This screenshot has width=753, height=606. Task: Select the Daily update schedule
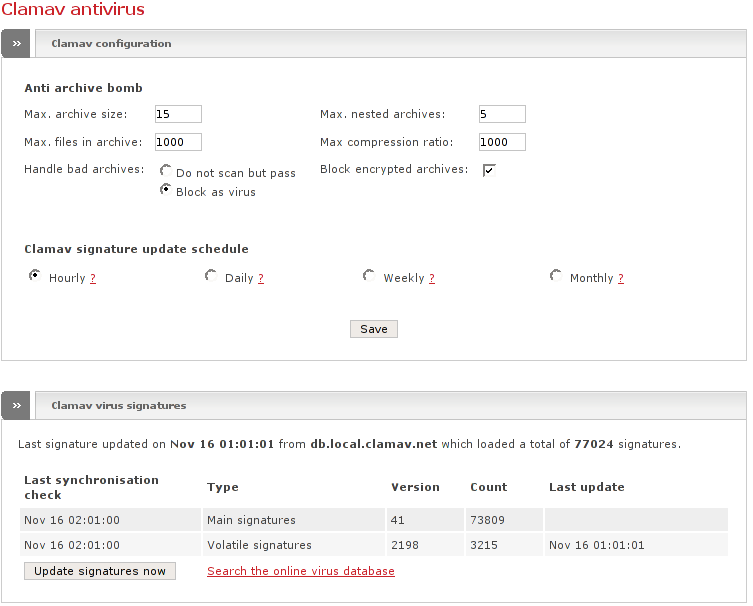(x=211, y=275)
